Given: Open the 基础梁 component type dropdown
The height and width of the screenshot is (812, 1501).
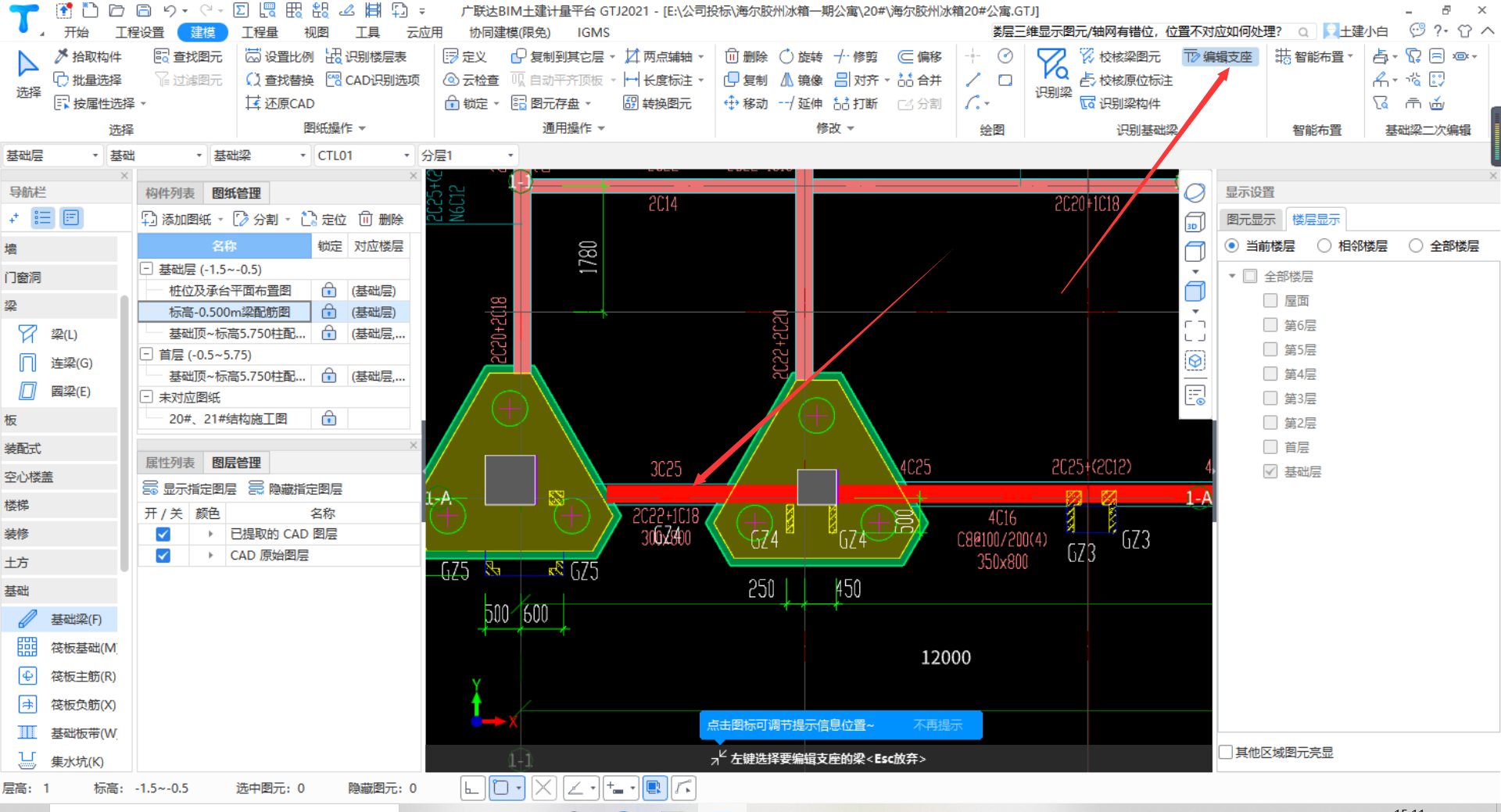Looking at the screenshot, I should click(x=260, y=156).
